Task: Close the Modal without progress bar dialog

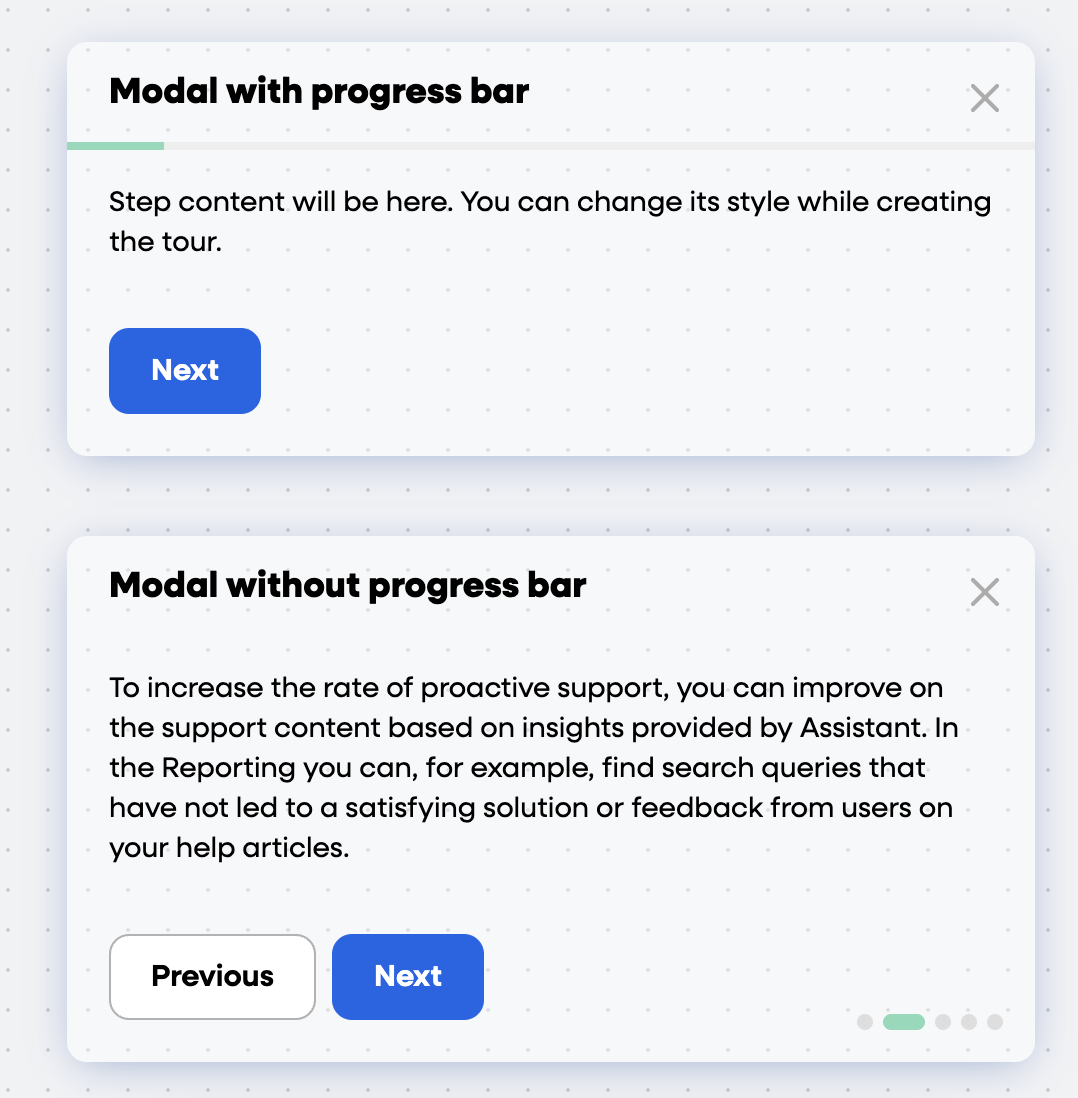Action: pyautogui.click(x=984, y=592)
